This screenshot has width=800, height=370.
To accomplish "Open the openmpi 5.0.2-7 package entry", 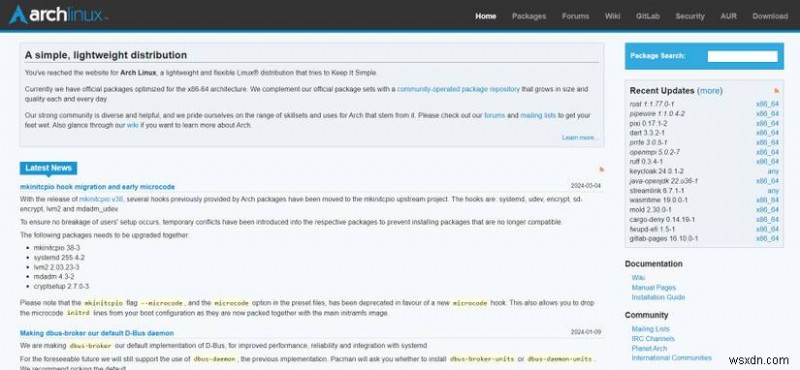I will (x=655, y=152).
